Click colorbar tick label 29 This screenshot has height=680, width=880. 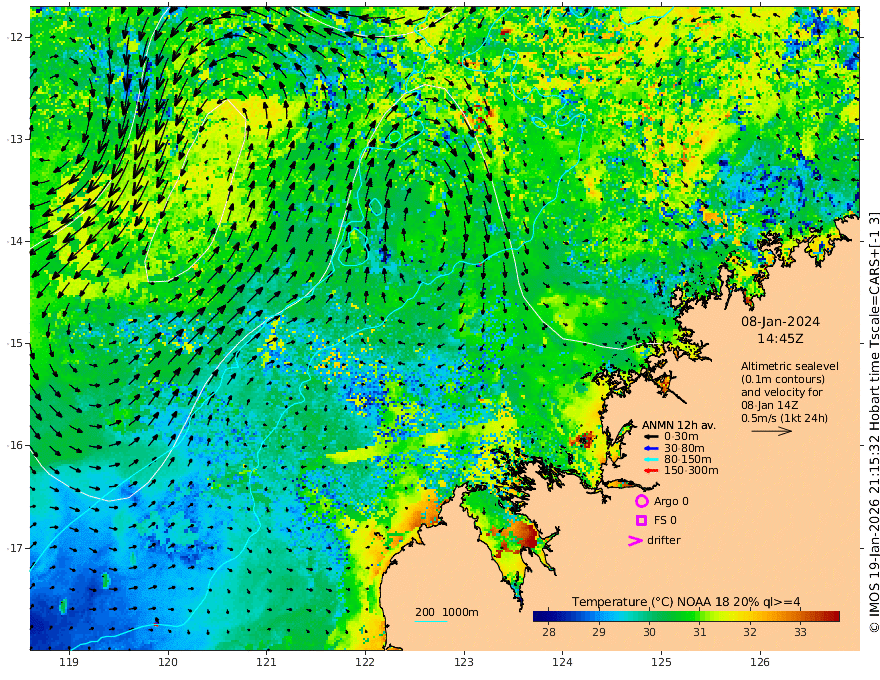599,632
